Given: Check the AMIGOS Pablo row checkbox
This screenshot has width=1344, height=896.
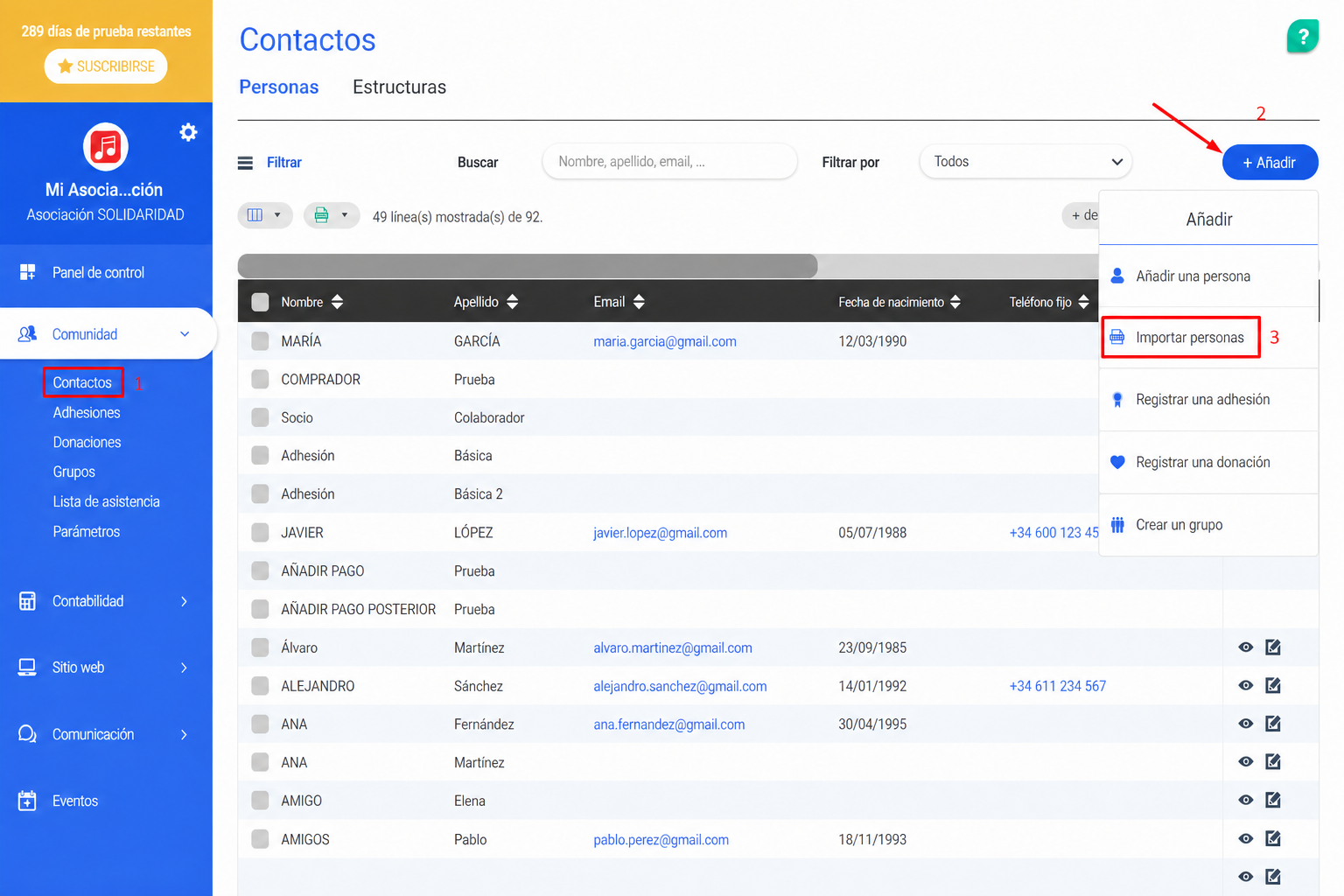Looking at the screenshot, I should click(x=260, y=839).
